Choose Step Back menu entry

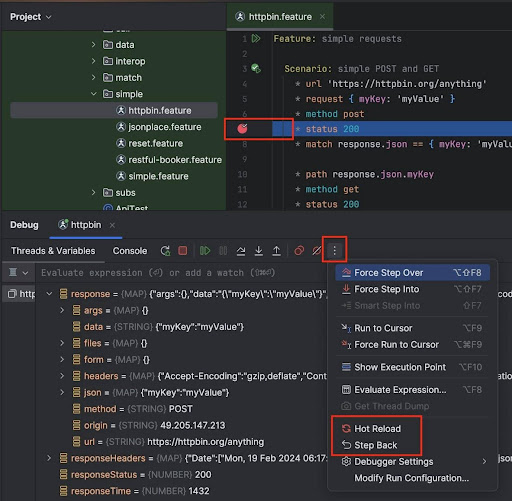click(x=376, y=445)
